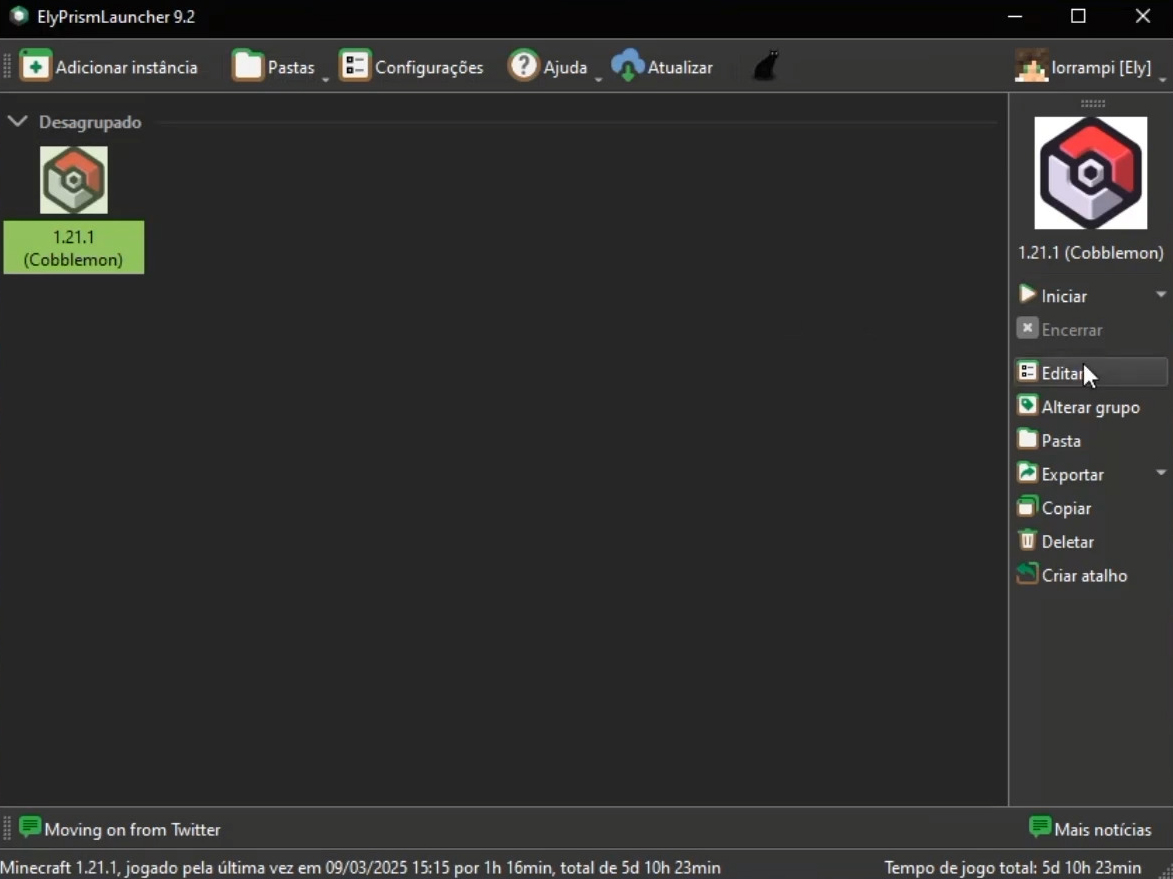Click the large Cobblemon icon in the sidebar
The width and height of the screenshot is (1173, 879).
[x=1090, y=173]
